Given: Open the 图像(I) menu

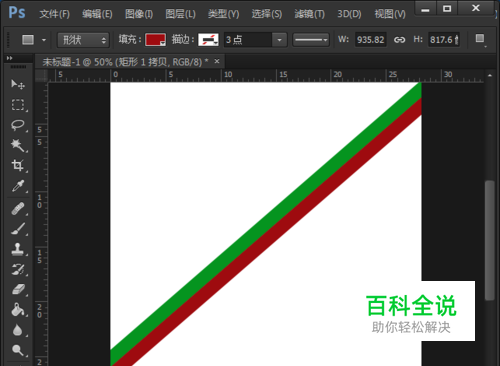Looking at the screenshot, I should 139,14.
